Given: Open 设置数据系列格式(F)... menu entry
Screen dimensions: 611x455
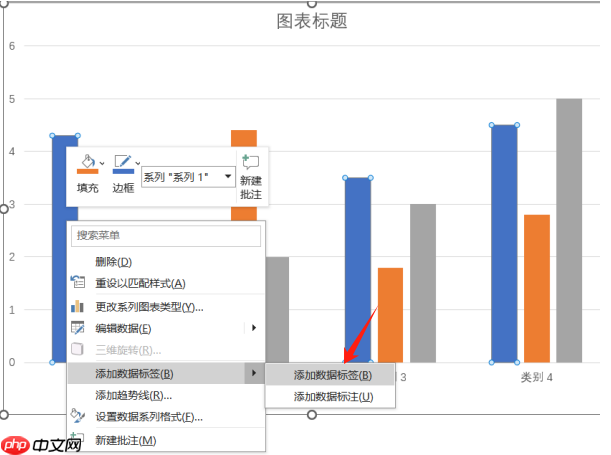Looking at the screenshot, I should point(149,417).
